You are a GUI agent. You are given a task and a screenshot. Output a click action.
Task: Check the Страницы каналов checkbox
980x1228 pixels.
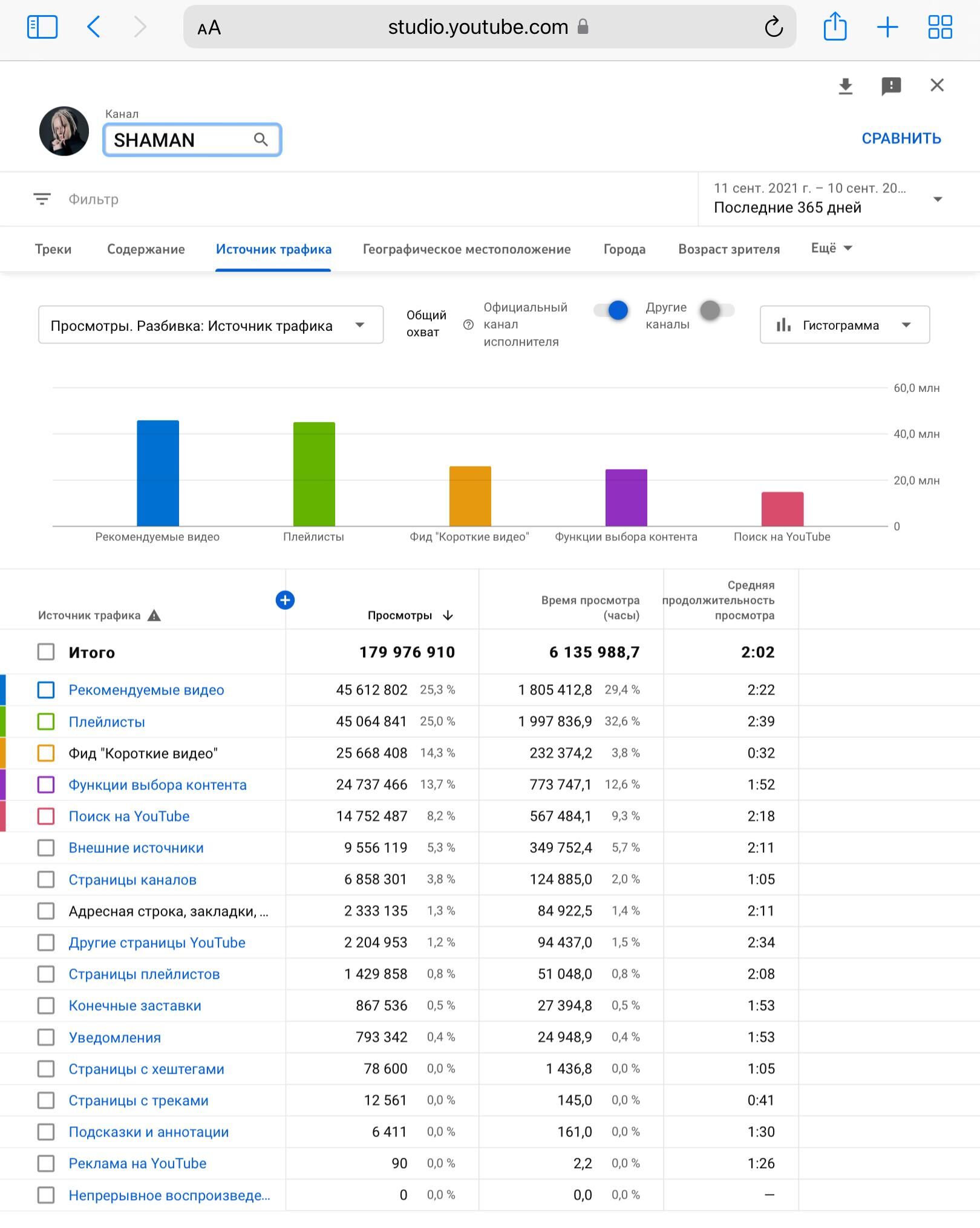[x=46, y=880]
